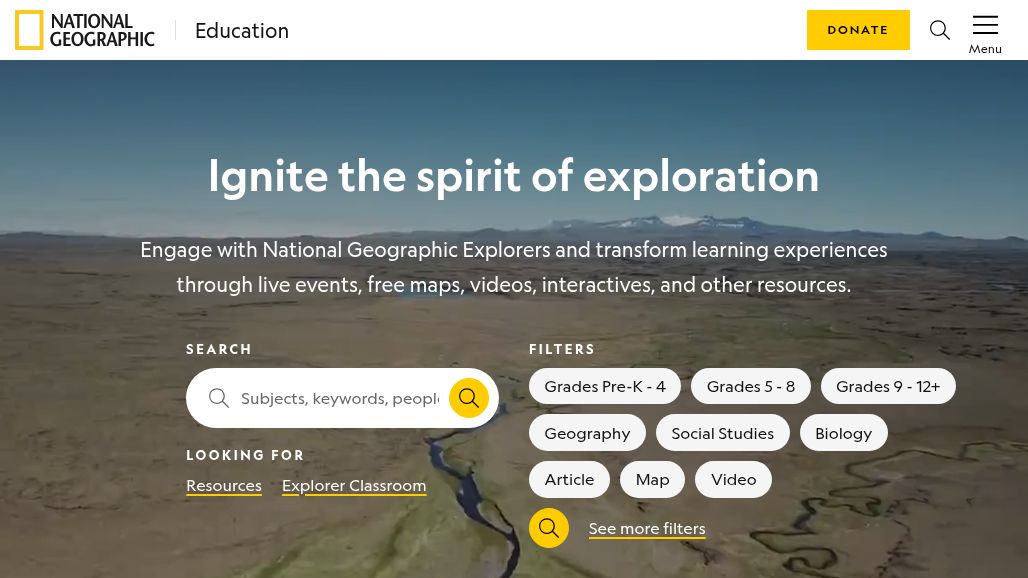Open the header search magnifier icon

tap(940, 30)
